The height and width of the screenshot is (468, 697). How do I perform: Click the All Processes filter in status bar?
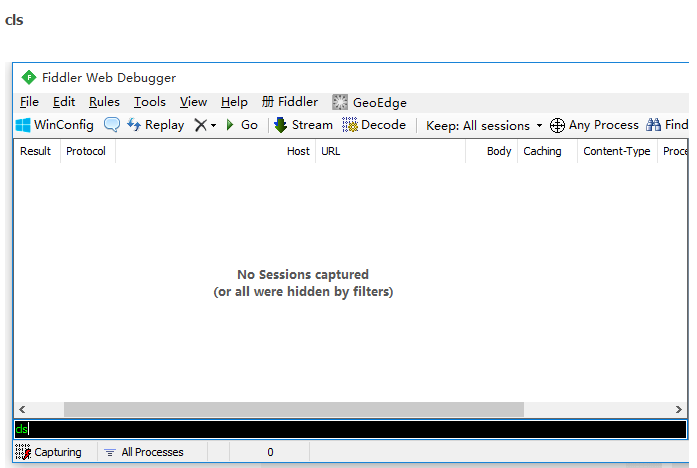144,452
